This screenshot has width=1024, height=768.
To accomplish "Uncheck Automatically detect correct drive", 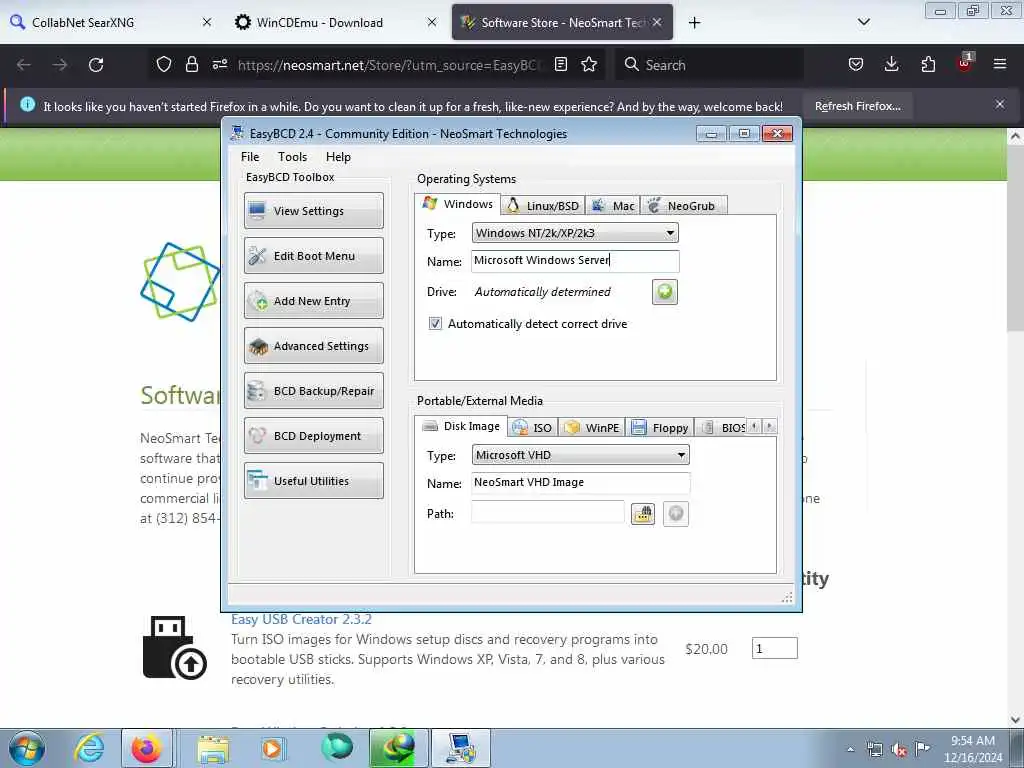I will point(435,323).
